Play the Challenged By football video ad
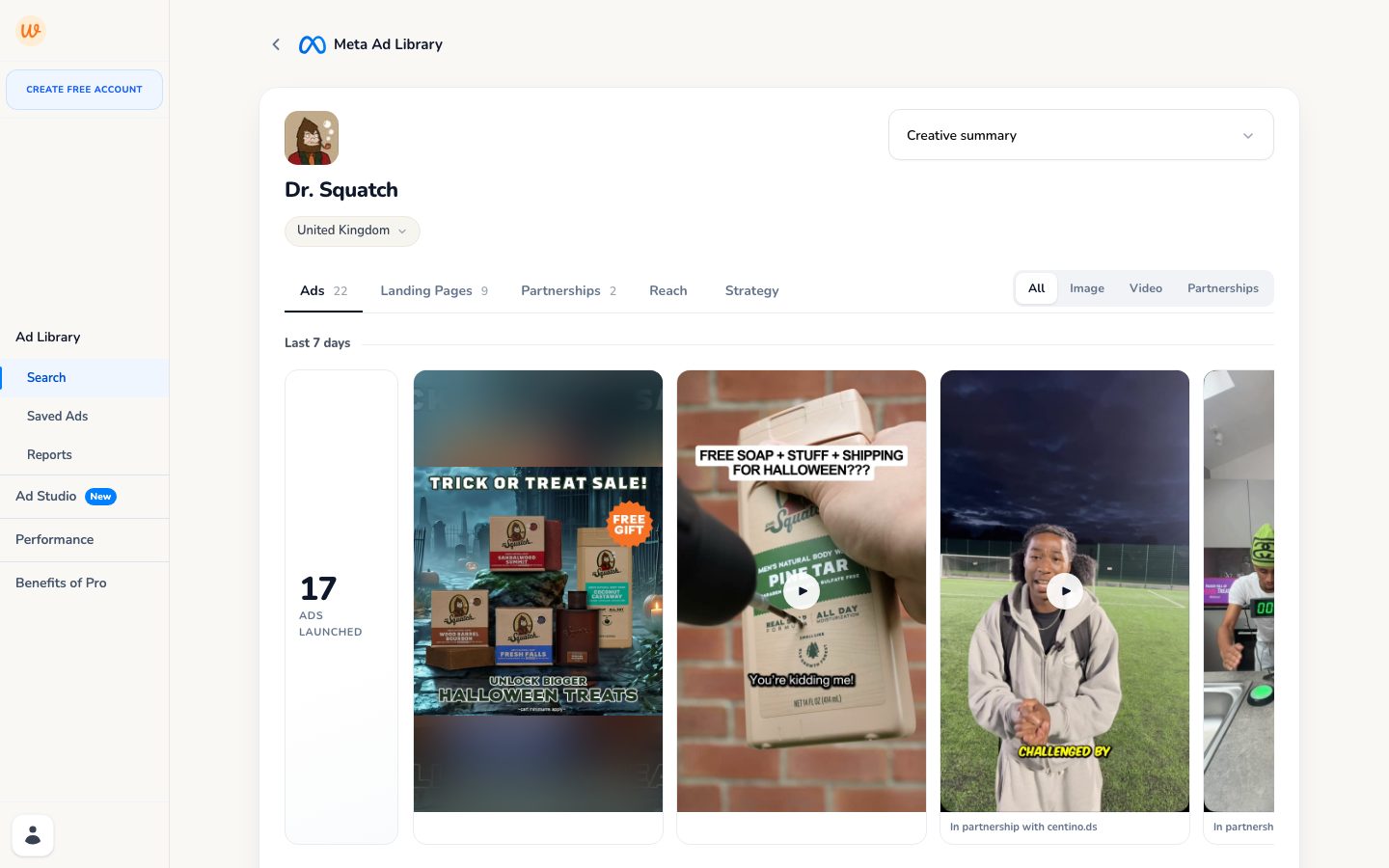The image size is (1389, 868). click(1065, 591)
